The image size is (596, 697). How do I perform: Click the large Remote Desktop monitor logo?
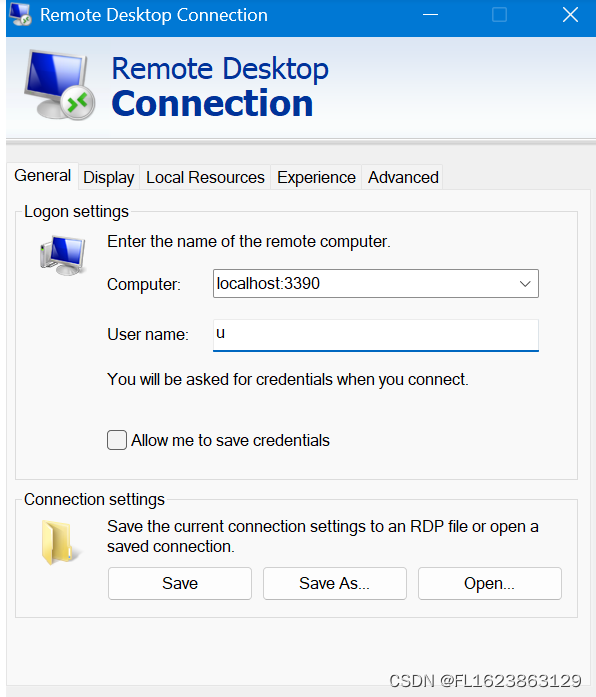60,85
